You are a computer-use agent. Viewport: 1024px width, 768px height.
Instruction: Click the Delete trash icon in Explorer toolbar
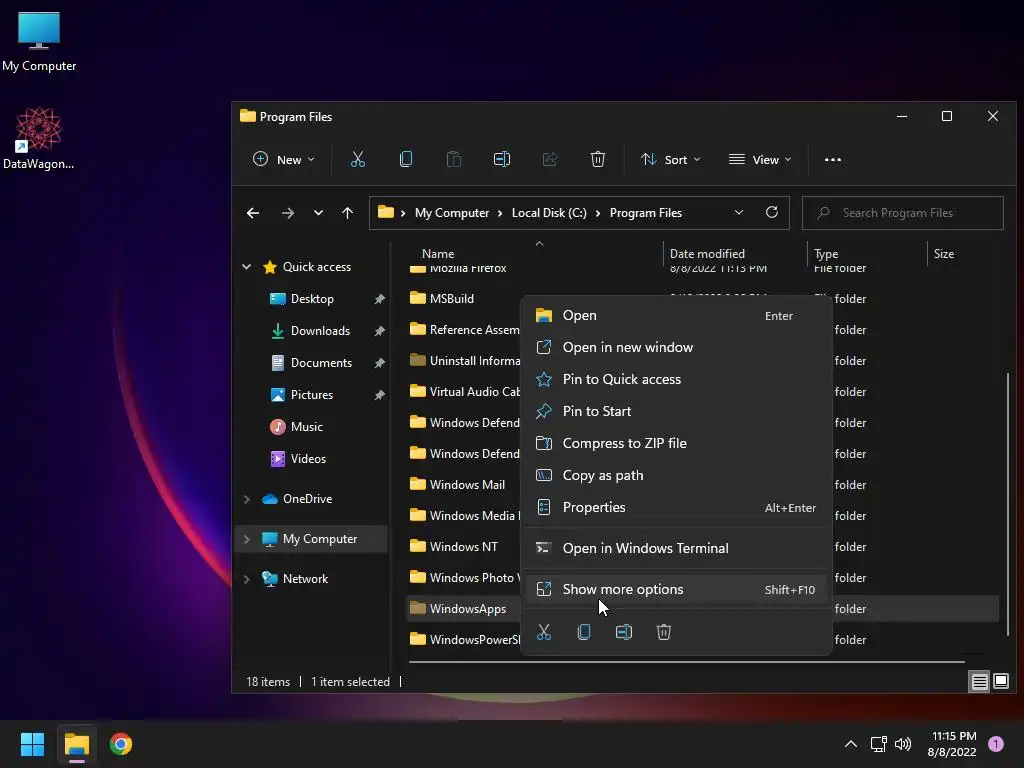598,159
